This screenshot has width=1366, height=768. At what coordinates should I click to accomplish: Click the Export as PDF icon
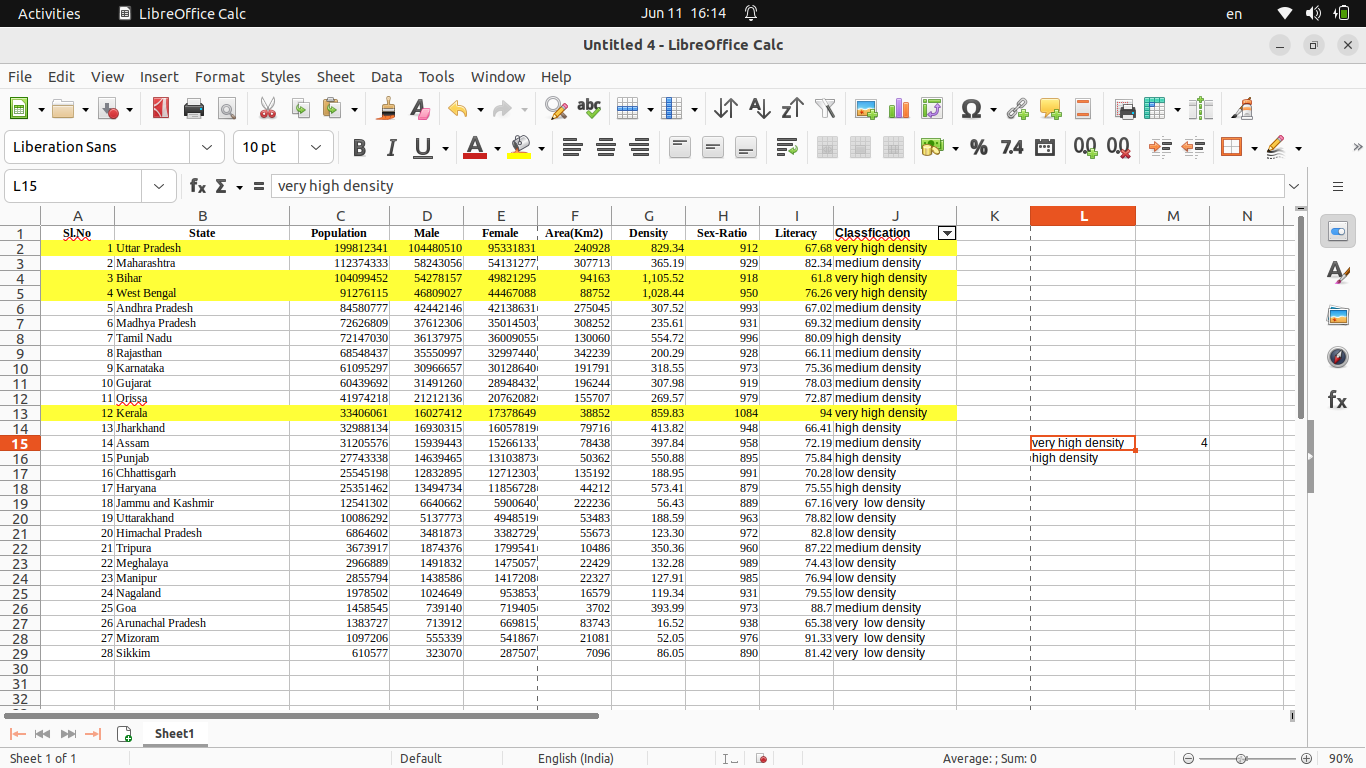(x=160, y=109)
